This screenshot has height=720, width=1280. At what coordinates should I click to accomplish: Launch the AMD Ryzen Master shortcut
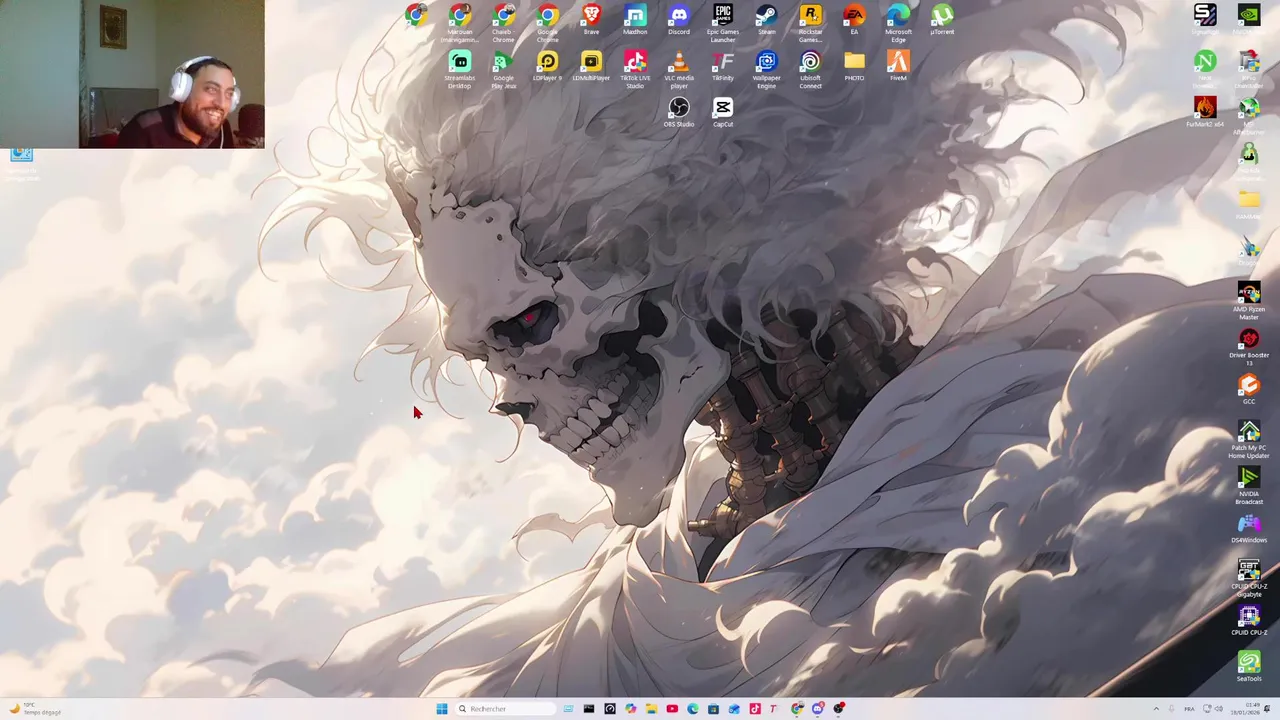coord(1249,301)
